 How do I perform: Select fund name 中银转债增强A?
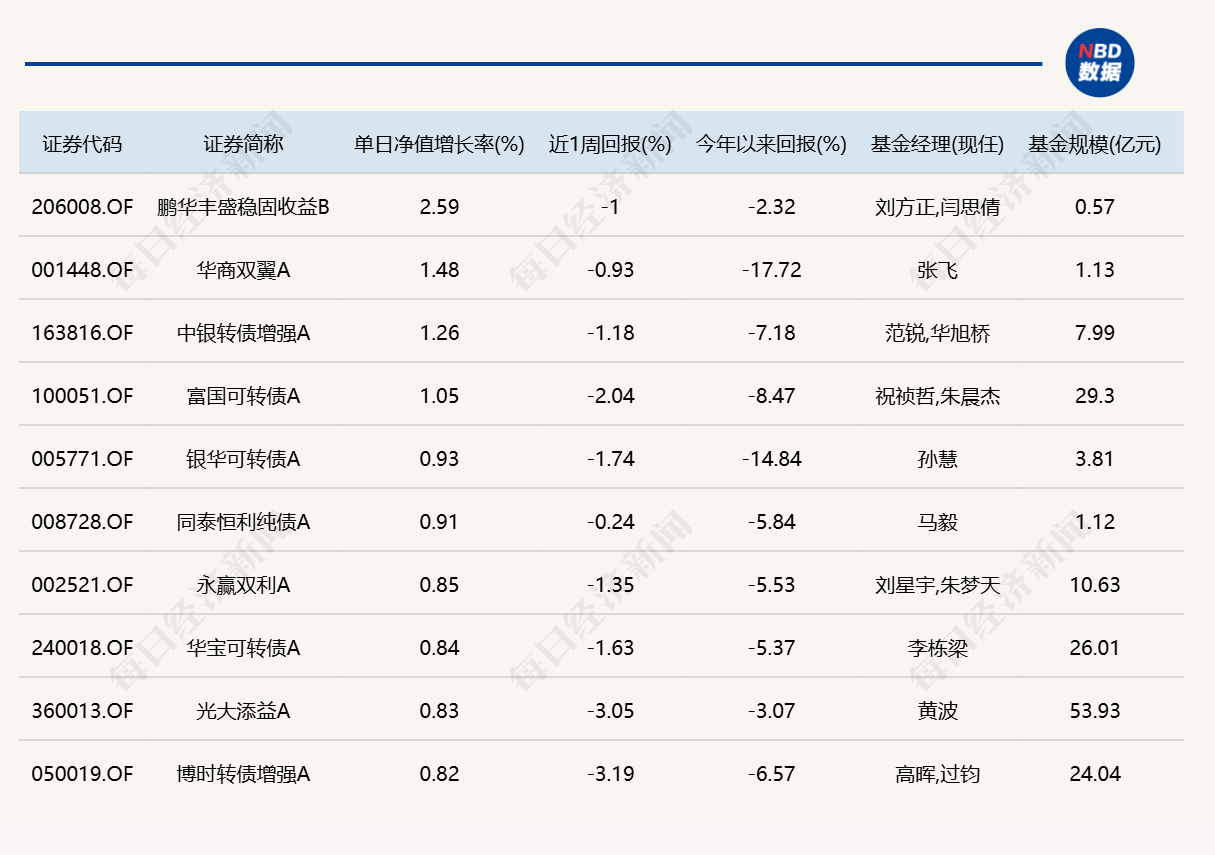click(x=244, y=333)
